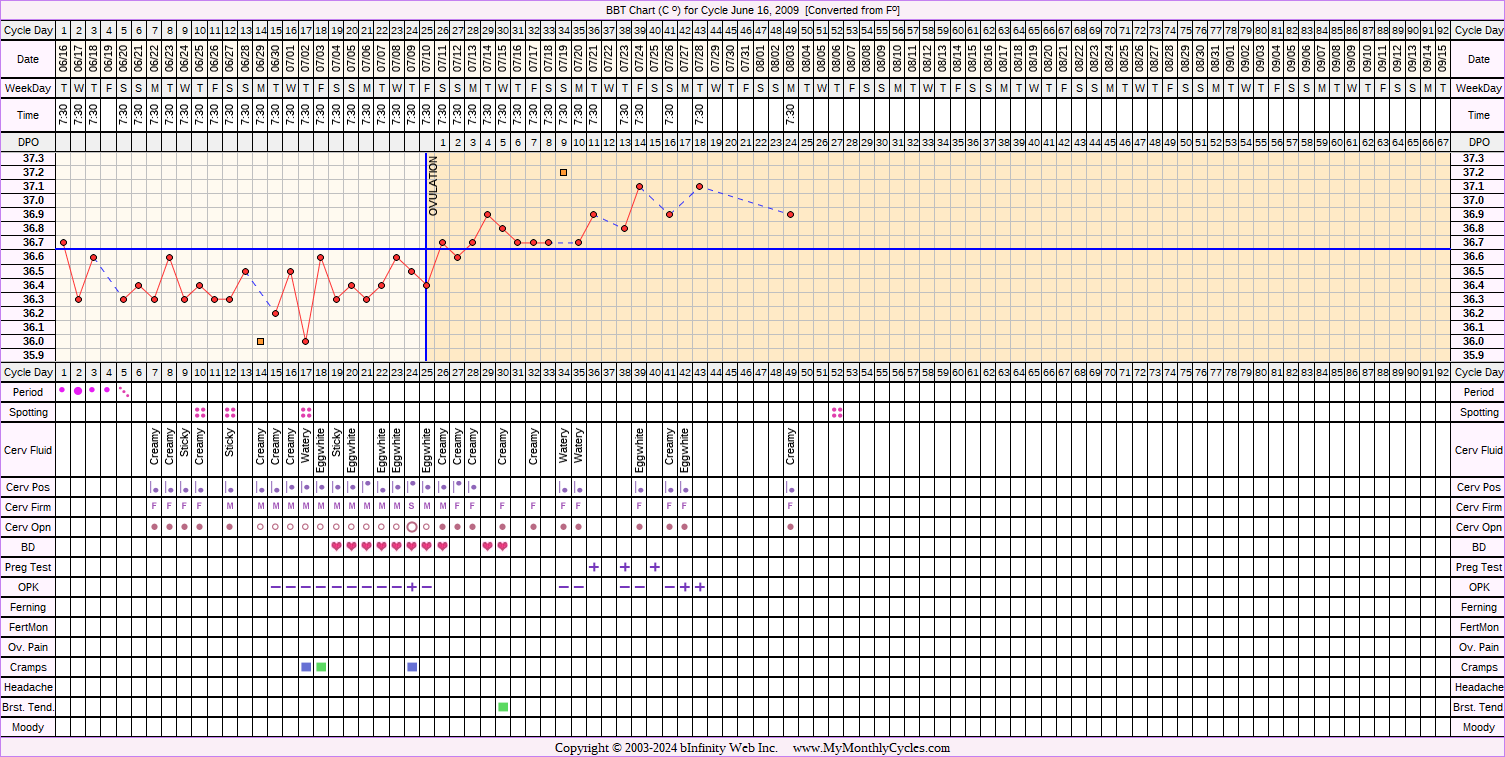
Task: Click the heavy period dot on day 2
Action: coord(78,391)
